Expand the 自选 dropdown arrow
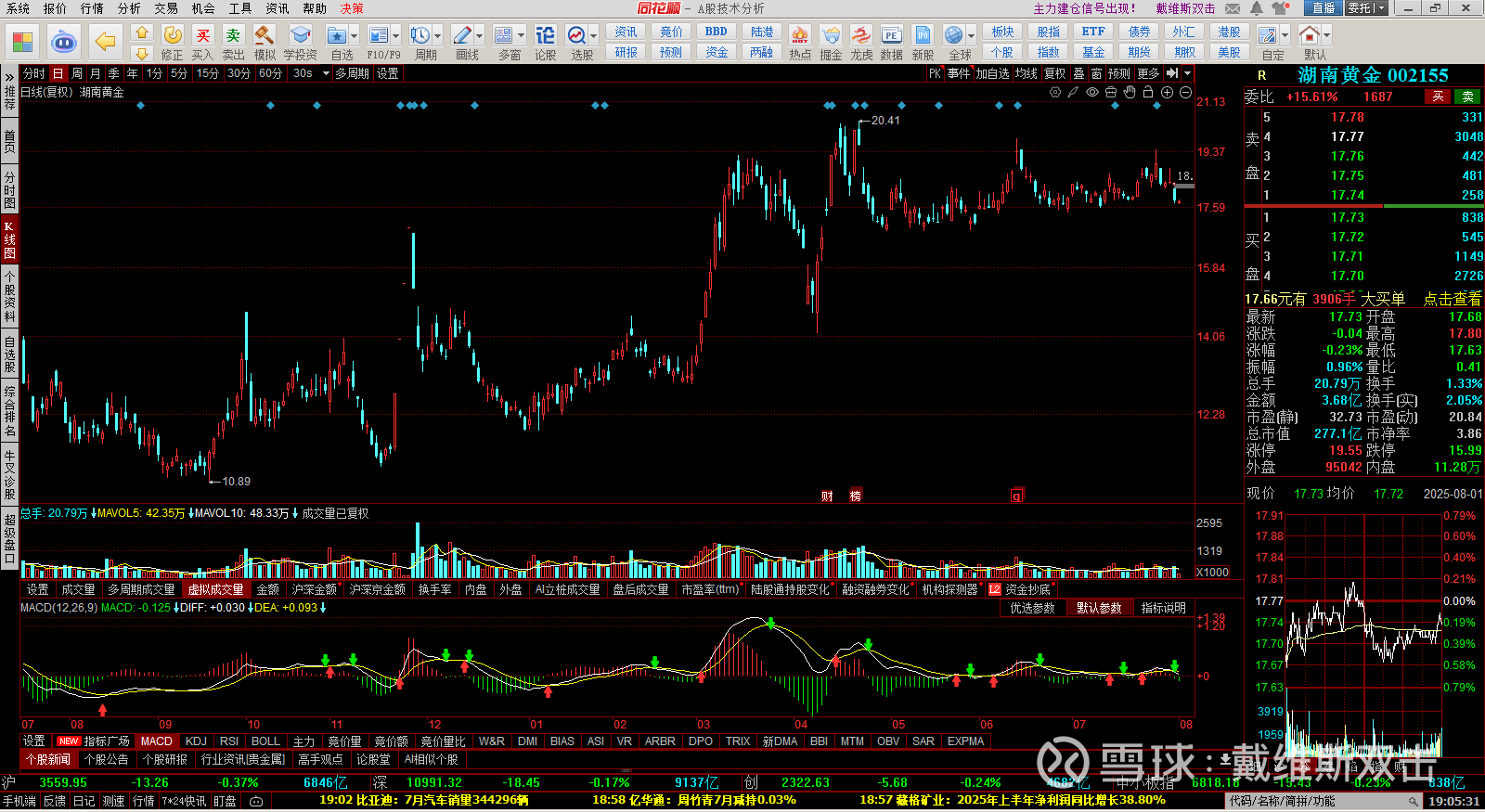This screenshot has width=1485, height=812. point(355,36)
